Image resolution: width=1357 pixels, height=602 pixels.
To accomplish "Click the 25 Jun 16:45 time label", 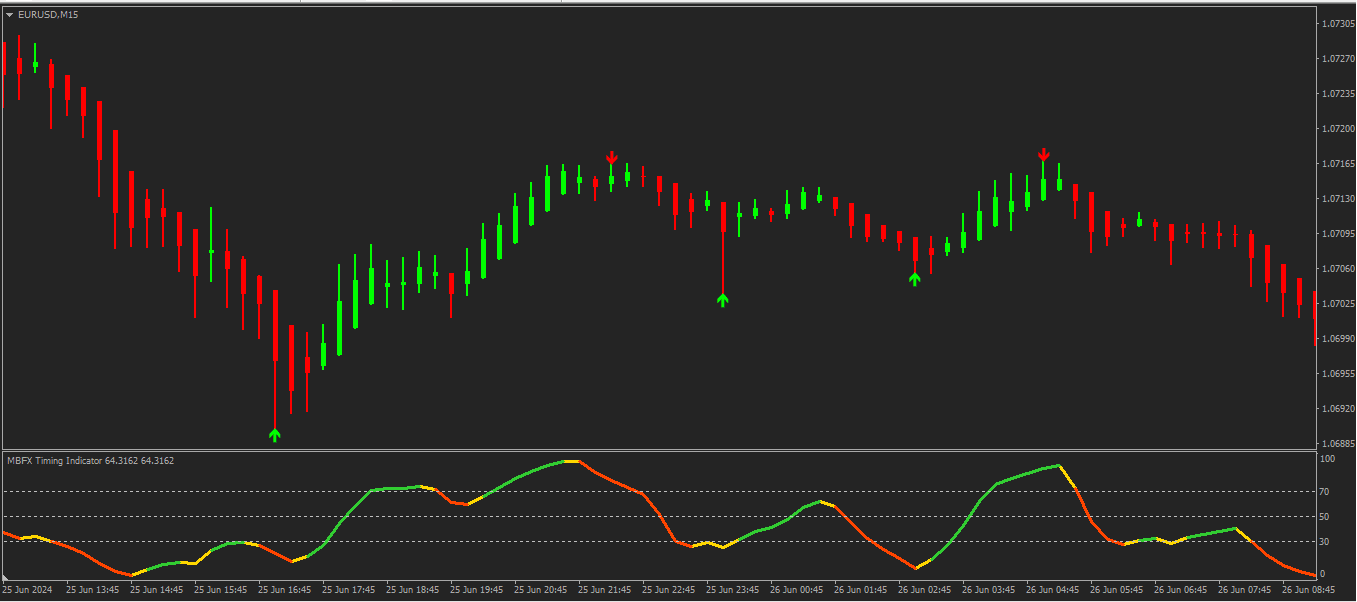I will click(x=285, y=590).
